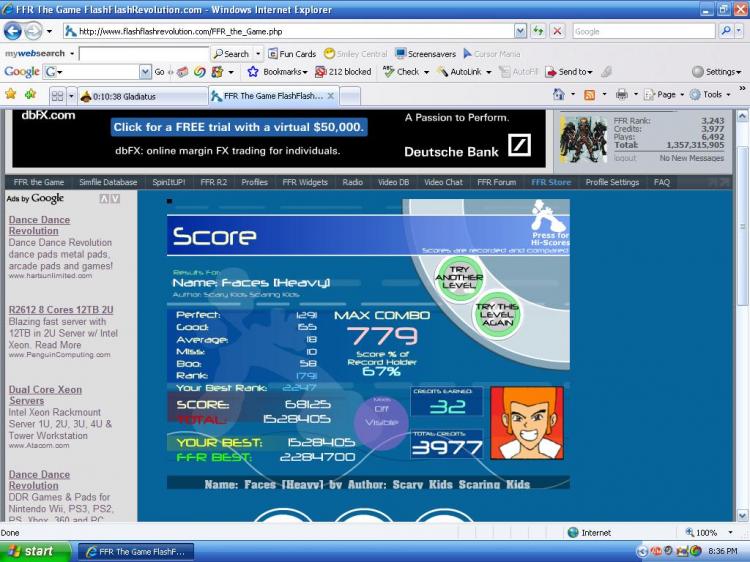
Task: Open the recent pages dropdown next to Forward
Action: 49,32
